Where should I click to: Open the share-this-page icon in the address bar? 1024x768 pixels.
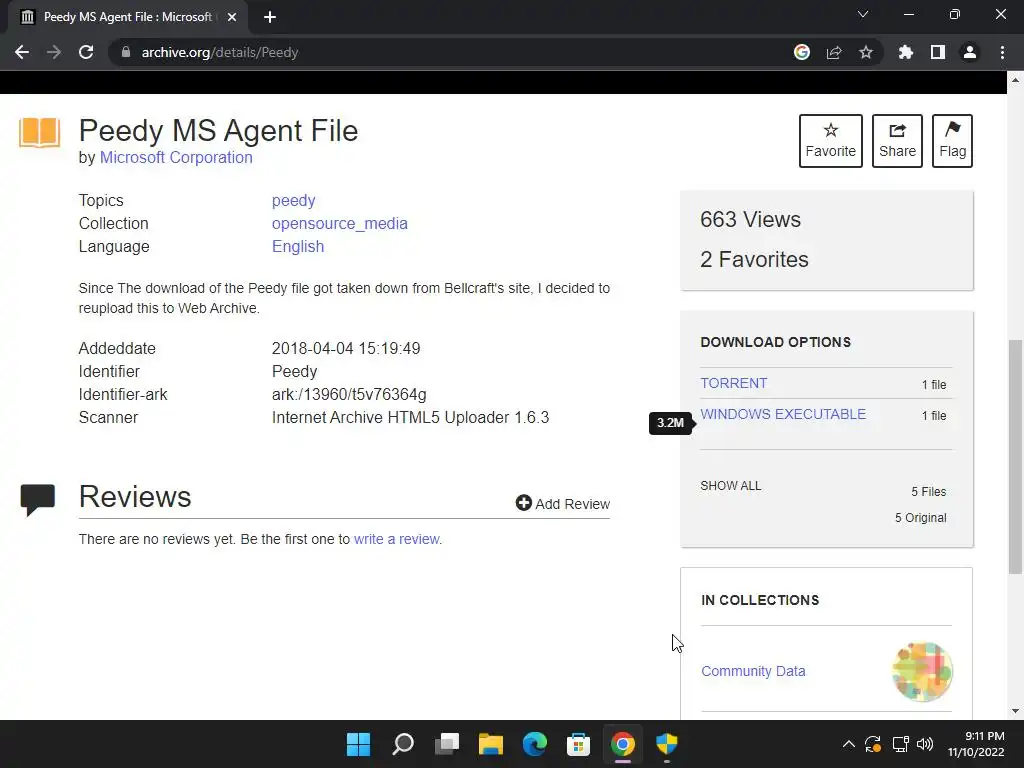pyautogui.click(x=834, y=52)
